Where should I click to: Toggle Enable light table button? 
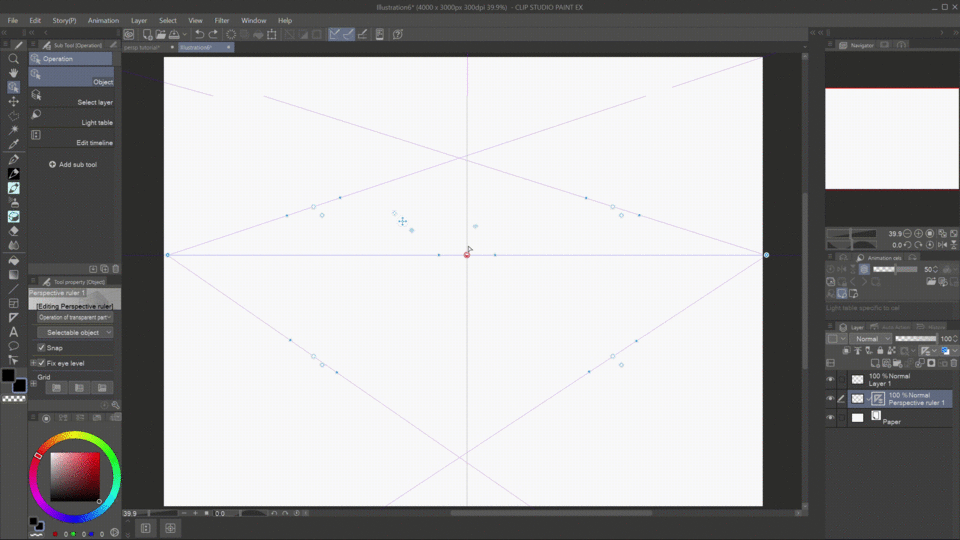864,269
